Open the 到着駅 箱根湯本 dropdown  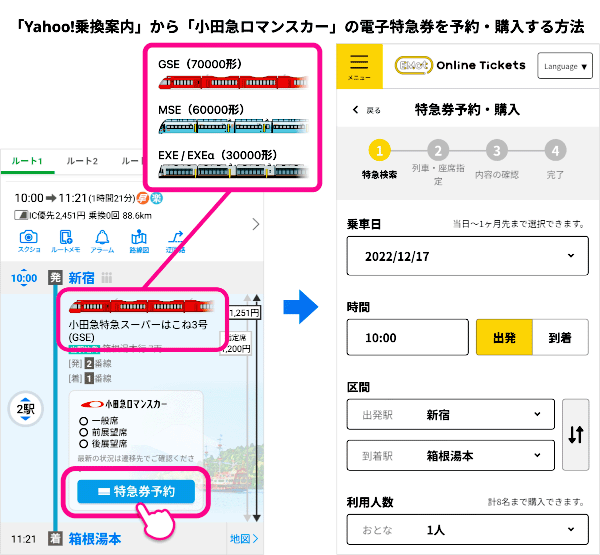click(450, 455)
